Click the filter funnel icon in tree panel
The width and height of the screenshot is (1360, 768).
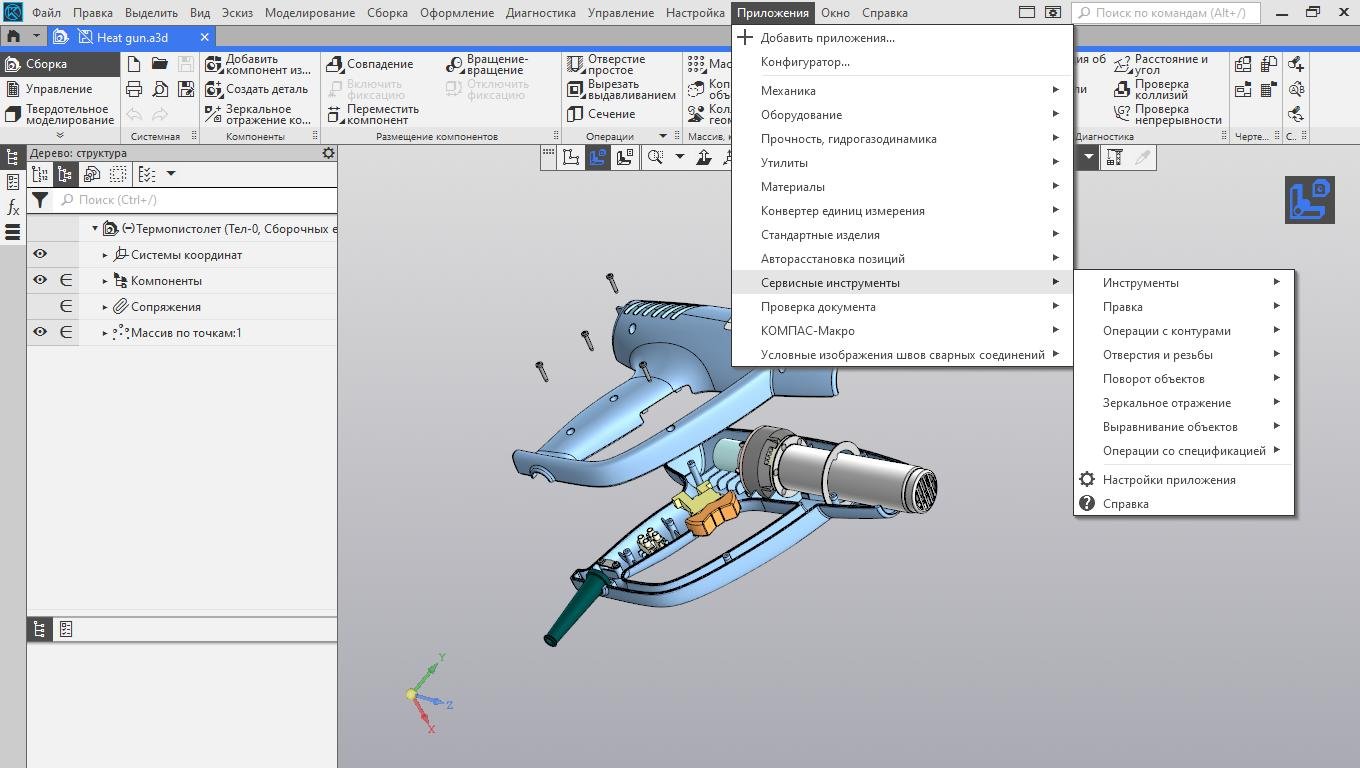click(x=39, y=200)
